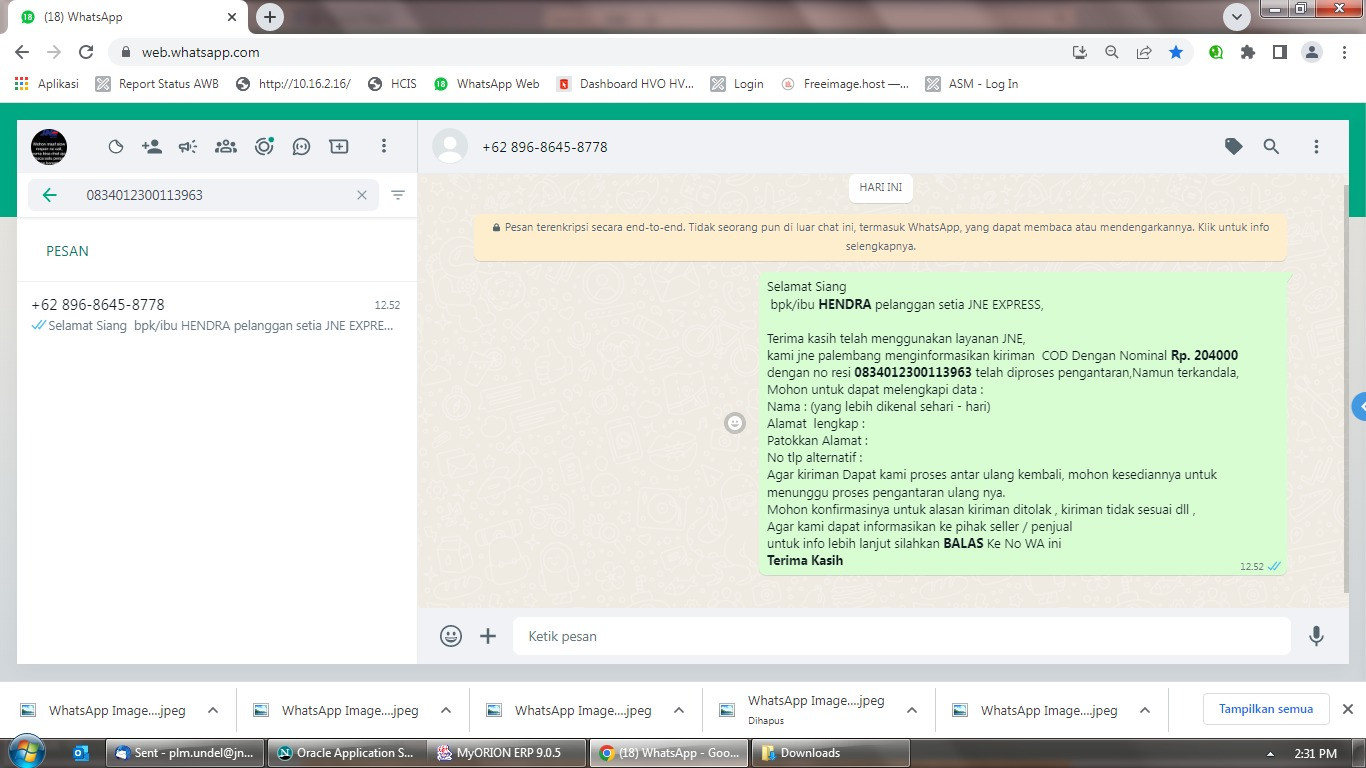Click Tampilkan semua downloads button

[x=1266, y=709]
